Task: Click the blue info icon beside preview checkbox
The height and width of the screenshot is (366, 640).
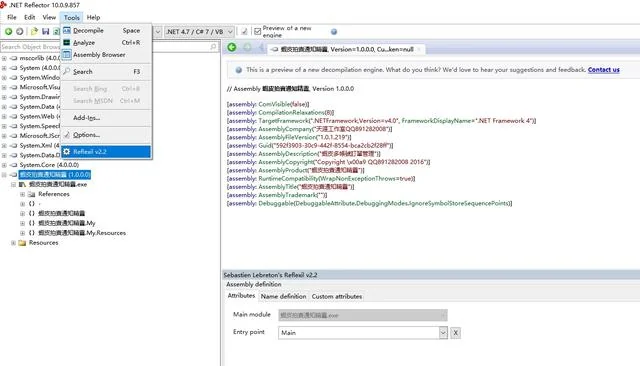Action: (334, 31)
